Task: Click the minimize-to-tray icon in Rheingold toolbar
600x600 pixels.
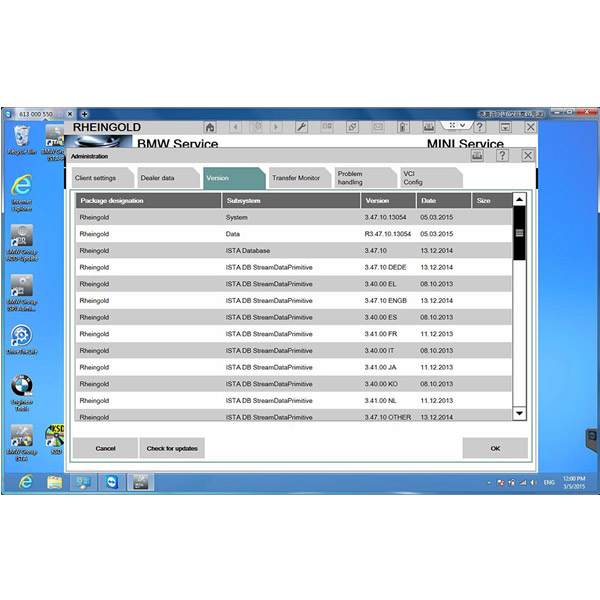Action: tap(505, 127)
